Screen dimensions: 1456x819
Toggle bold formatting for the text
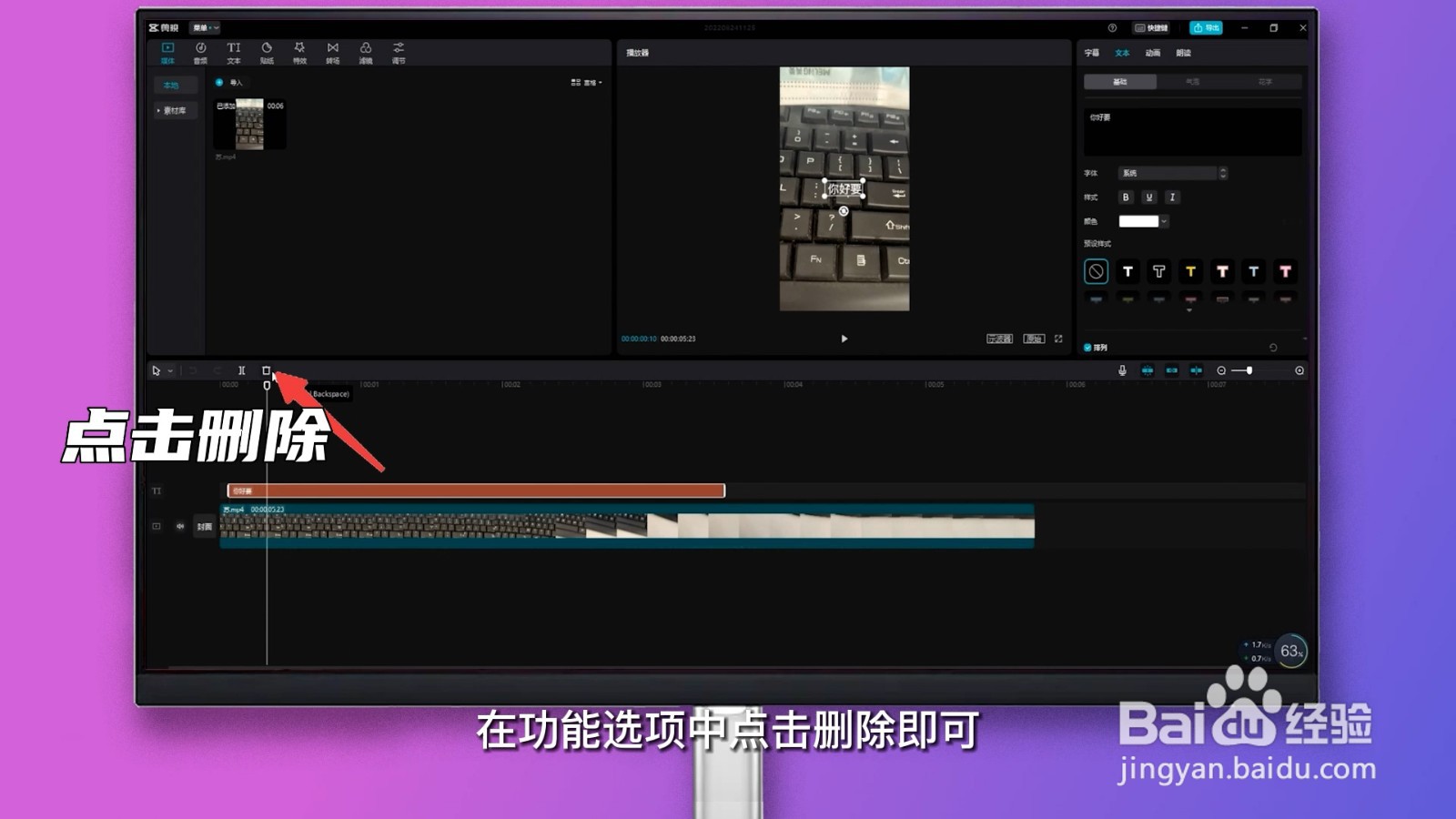(x=1127, y=197)
